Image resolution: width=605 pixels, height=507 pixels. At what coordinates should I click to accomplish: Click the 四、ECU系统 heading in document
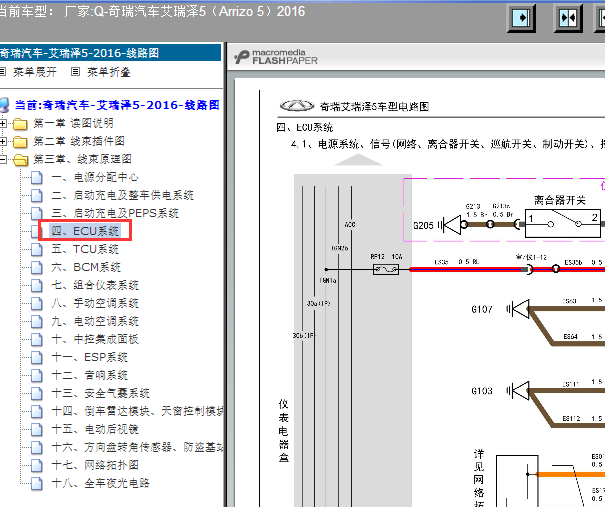[305, 127]
